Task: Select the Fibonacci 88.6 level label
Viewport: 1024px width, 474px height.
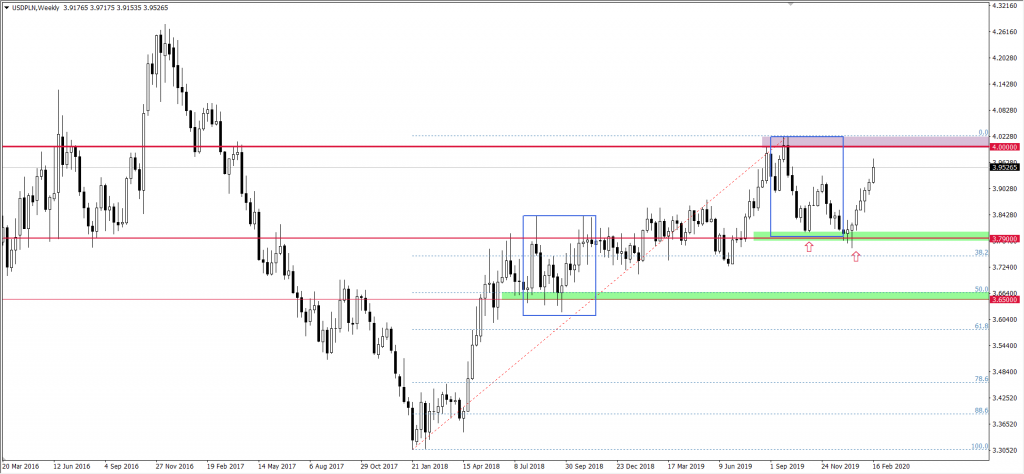Action: point(981,410)
